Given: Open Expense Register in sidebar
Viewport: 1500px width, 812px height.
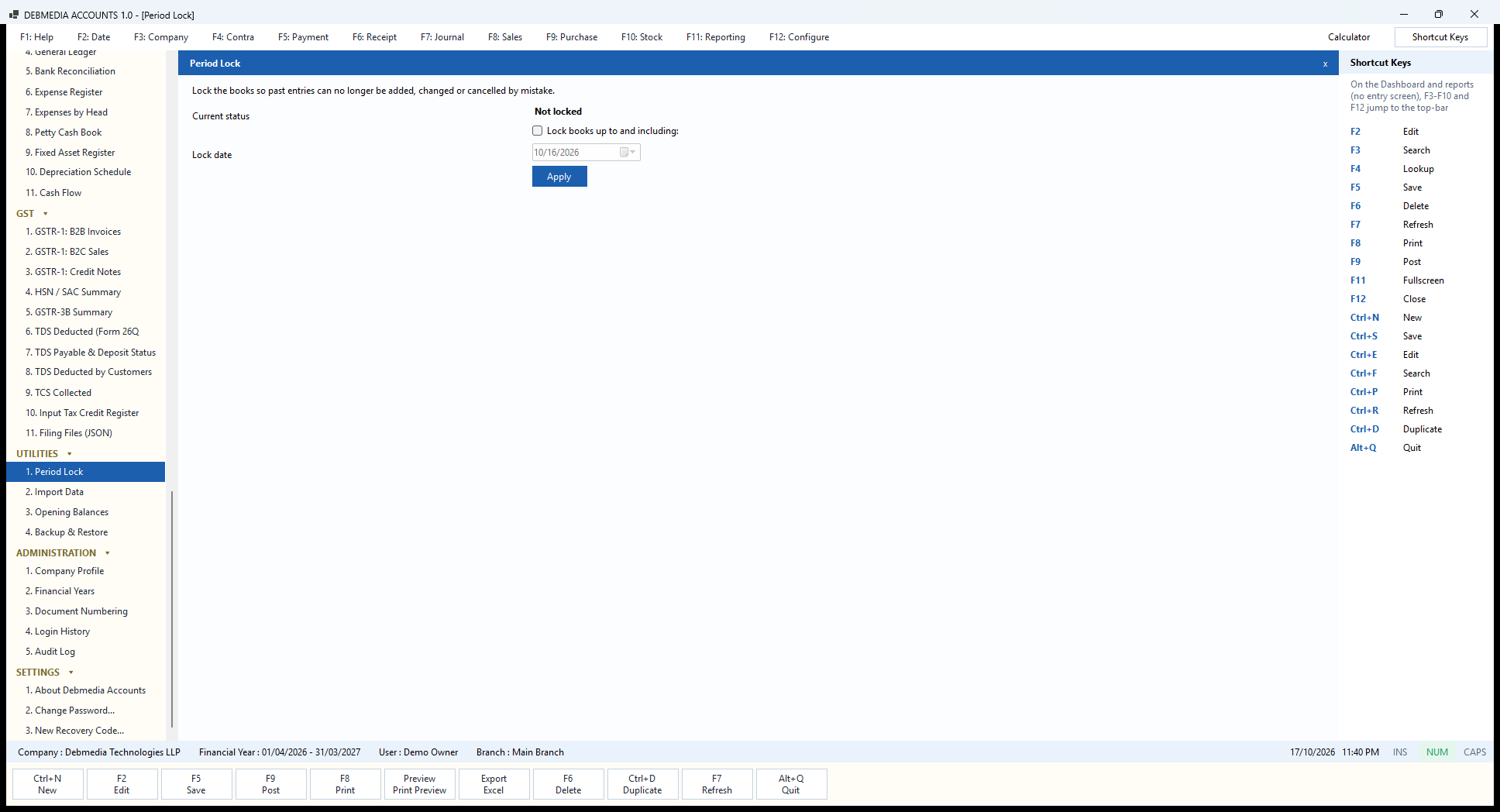Looking at the screenshot, I should (85, 92).
